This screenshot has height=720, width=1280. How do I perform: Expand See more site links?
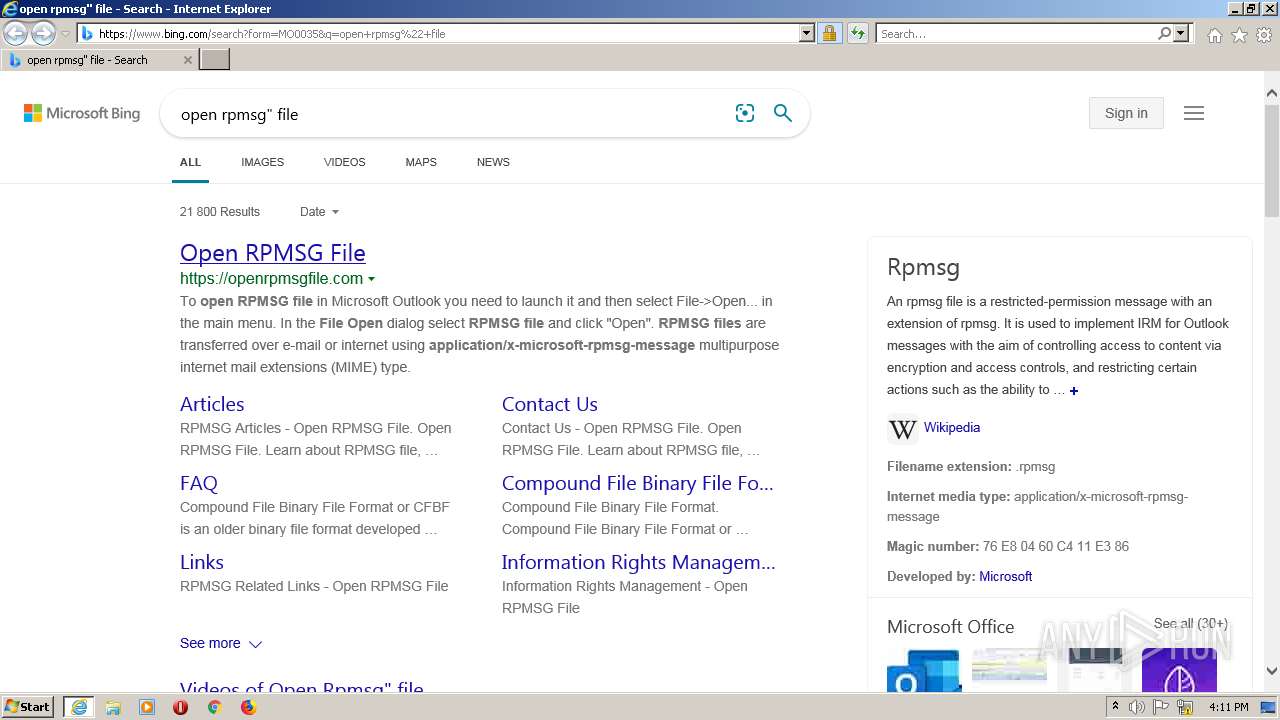coord(221,643)
